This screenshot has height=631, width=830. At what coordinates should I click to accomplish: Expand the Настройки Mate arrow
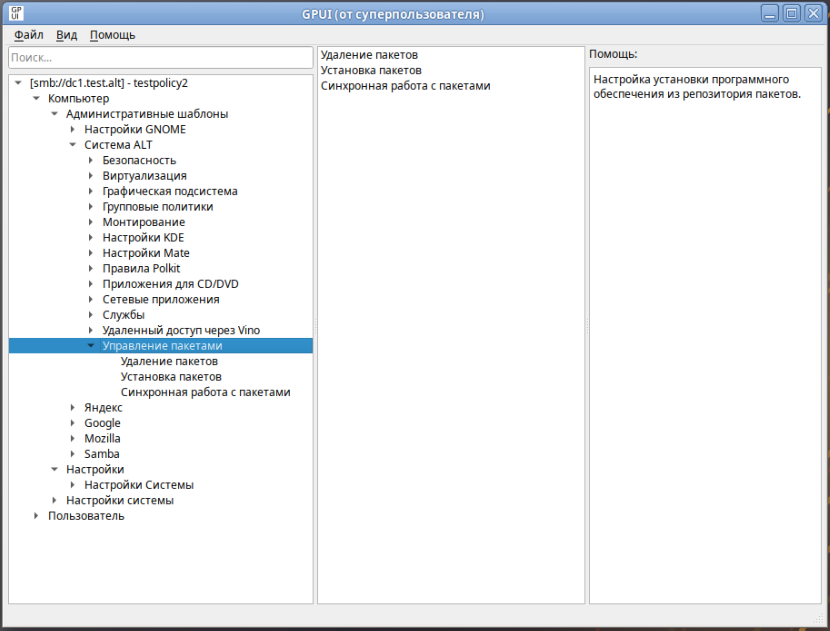tap(91, 253)
